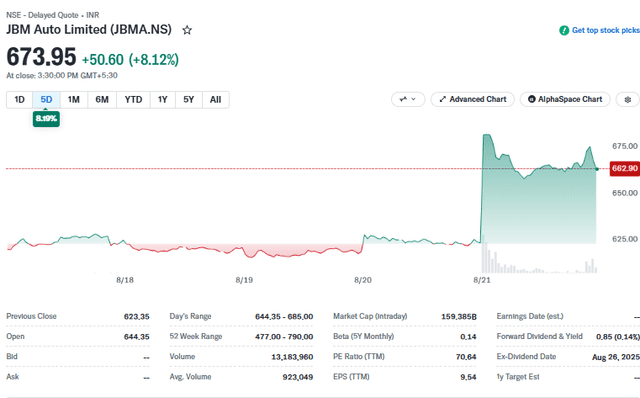The image size is (640, 398).
Task: Click the JBM Auto Limited (JBMA.NS) title
Action: [x=89, y=29]
